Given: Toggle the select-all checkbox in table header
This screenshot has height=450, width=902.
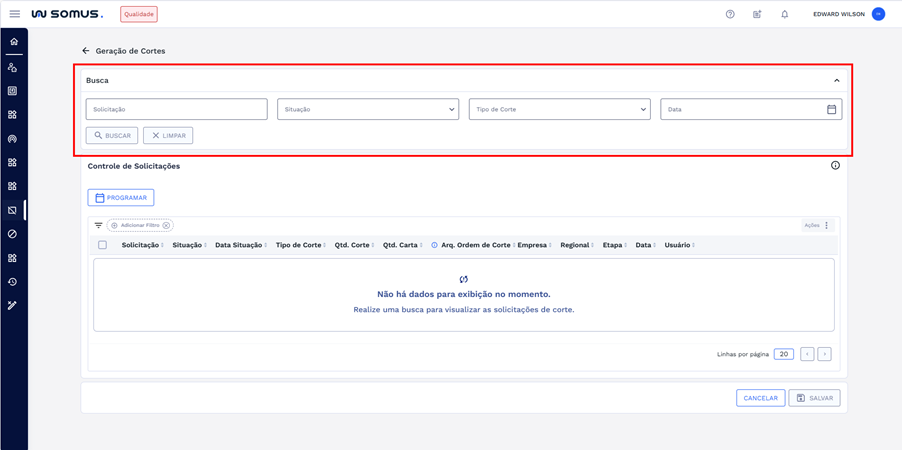Looking at the screenshot, I should pos(102,245).
